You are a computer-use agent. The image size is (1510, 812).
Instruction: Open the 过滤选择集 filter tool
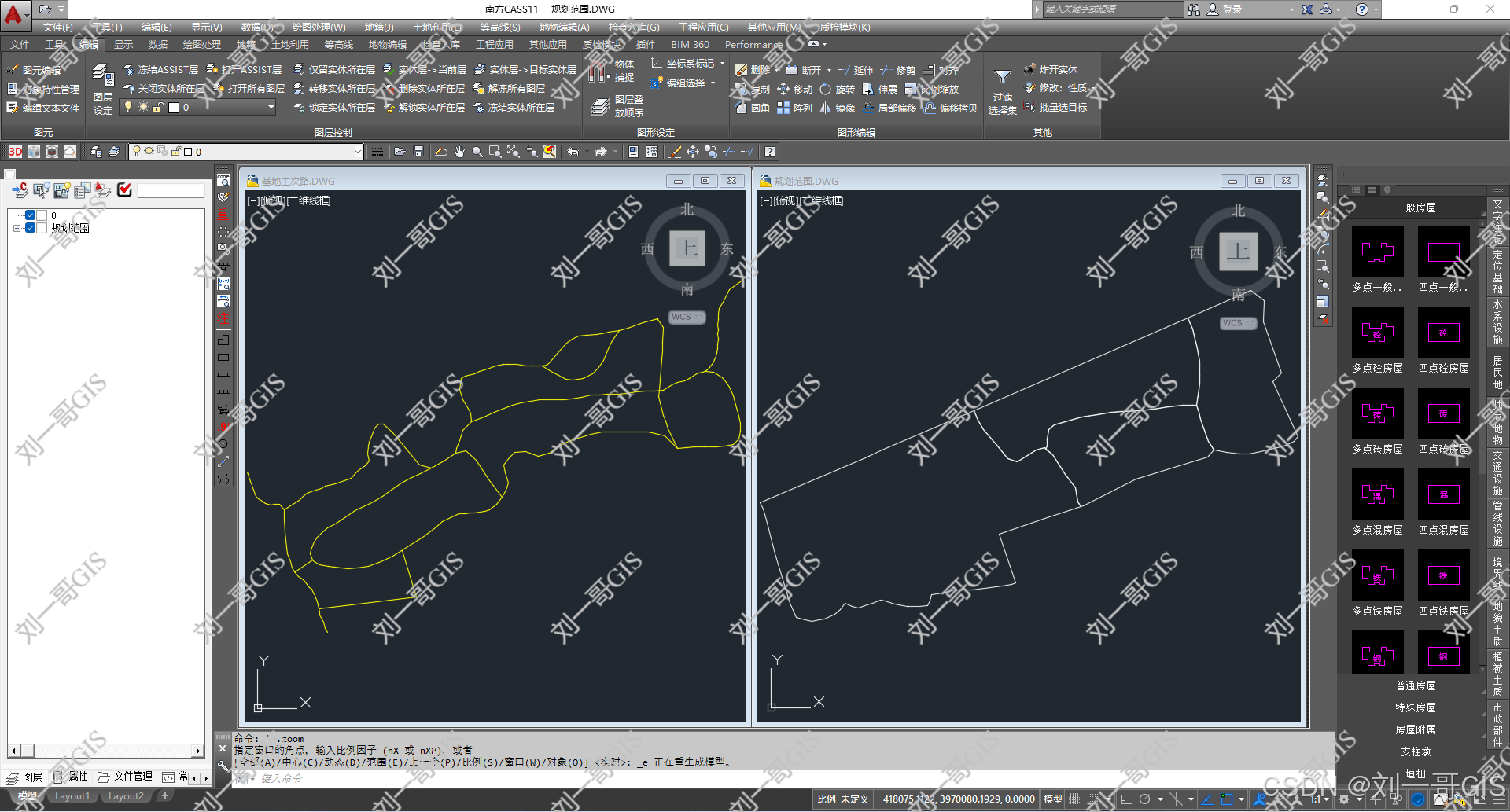coord(1003,91)
